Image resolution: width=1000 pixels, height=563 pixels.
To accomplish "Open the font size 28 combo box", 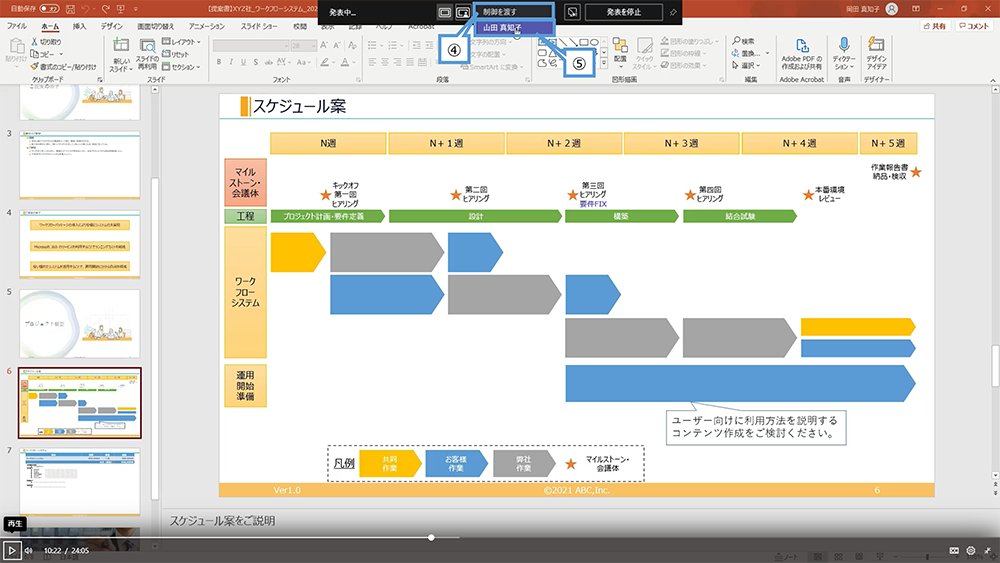I will click(x=304, y=46).
